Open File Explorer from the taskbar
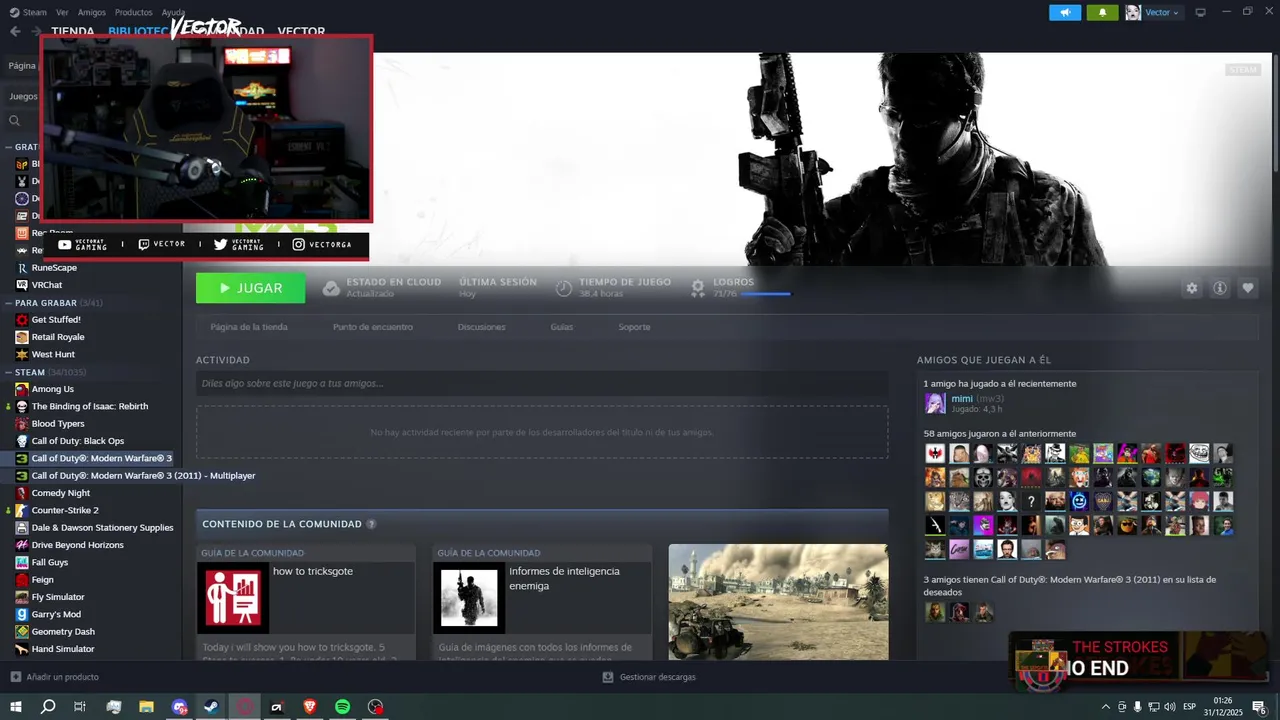 (x=146, y=707)
